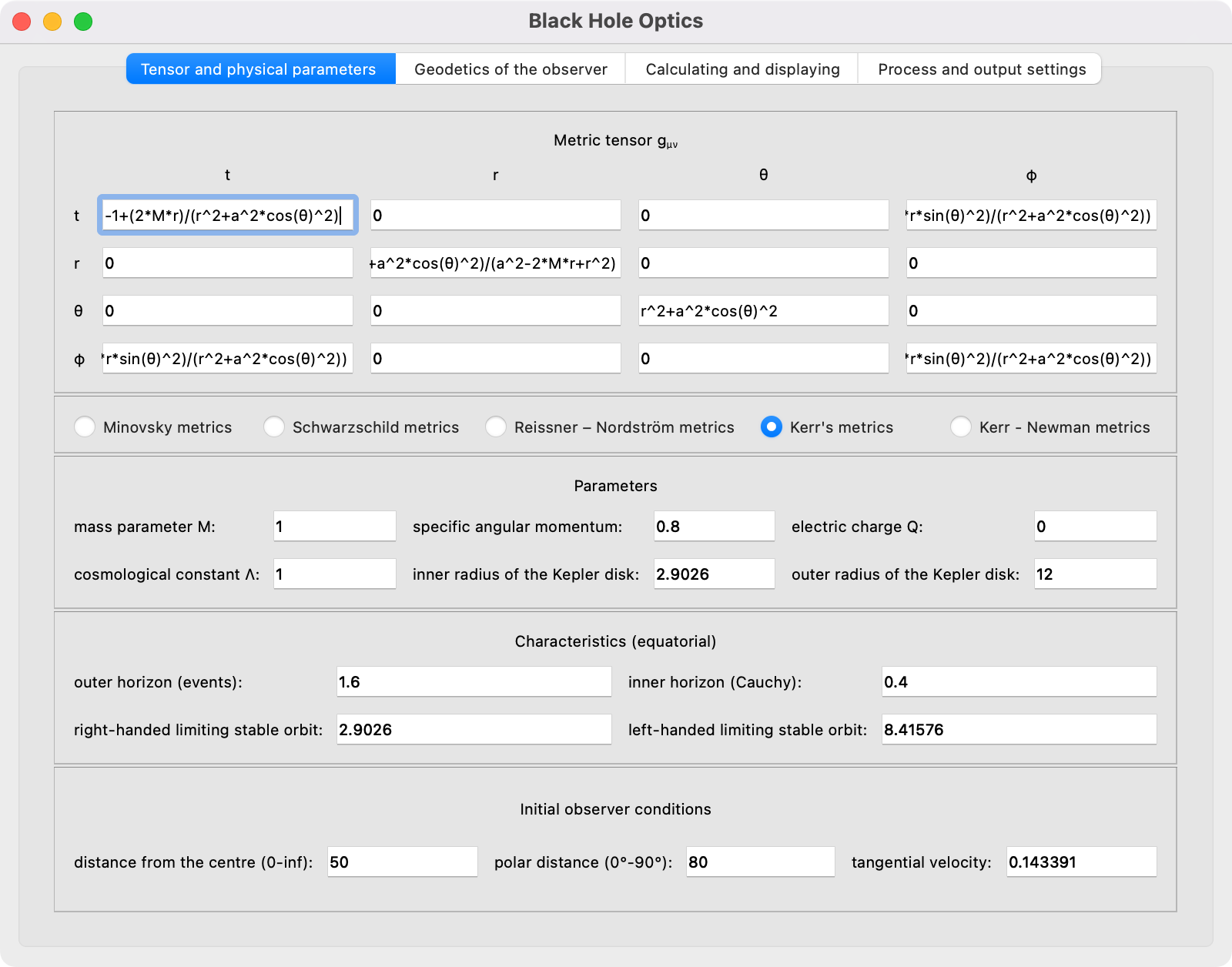Switch to Geodetics of the observer tab

511,69
